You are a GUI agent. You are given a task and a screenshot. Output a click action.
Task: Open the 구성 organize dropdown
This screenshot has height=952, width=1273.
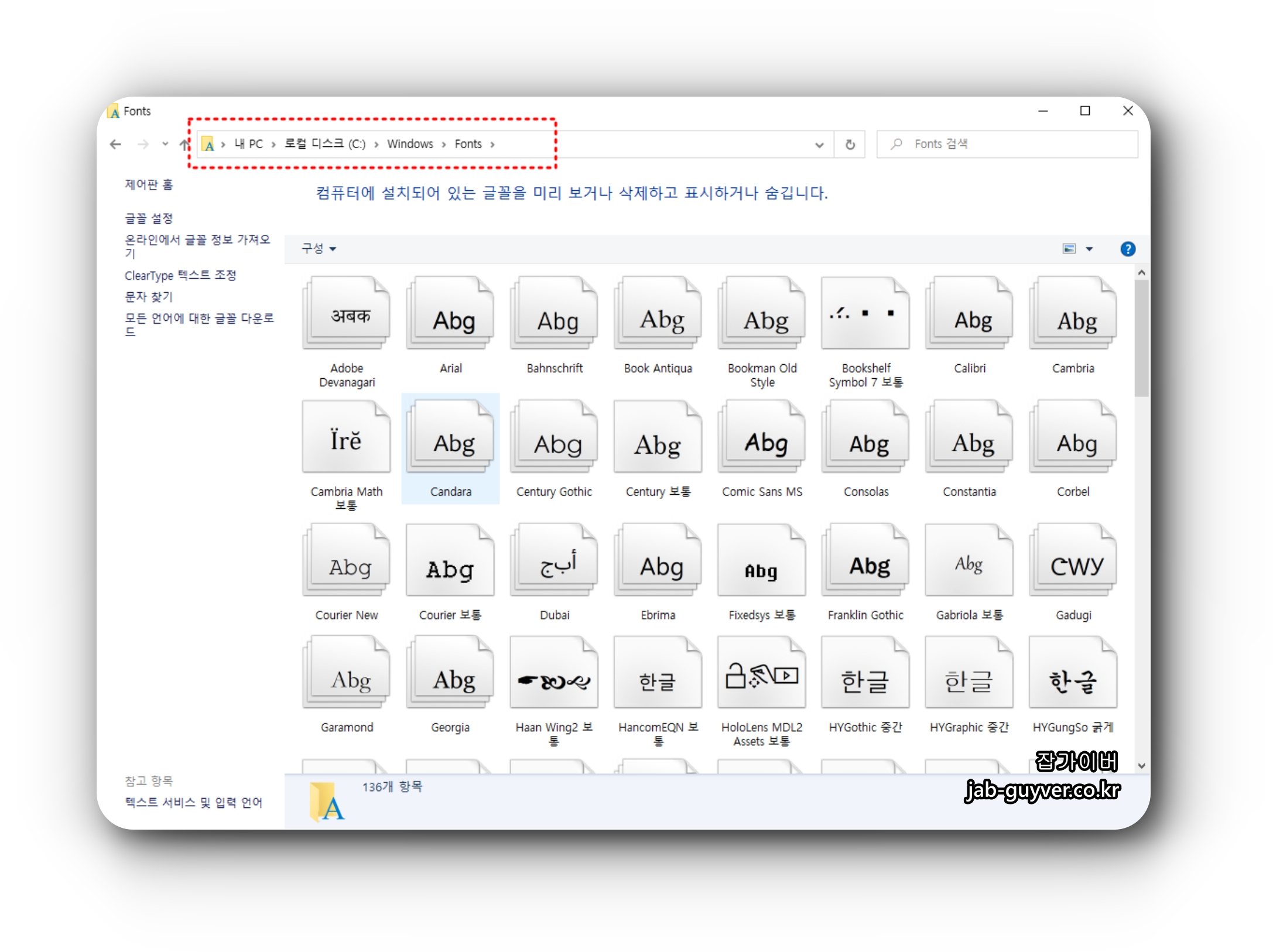point(319,249)
